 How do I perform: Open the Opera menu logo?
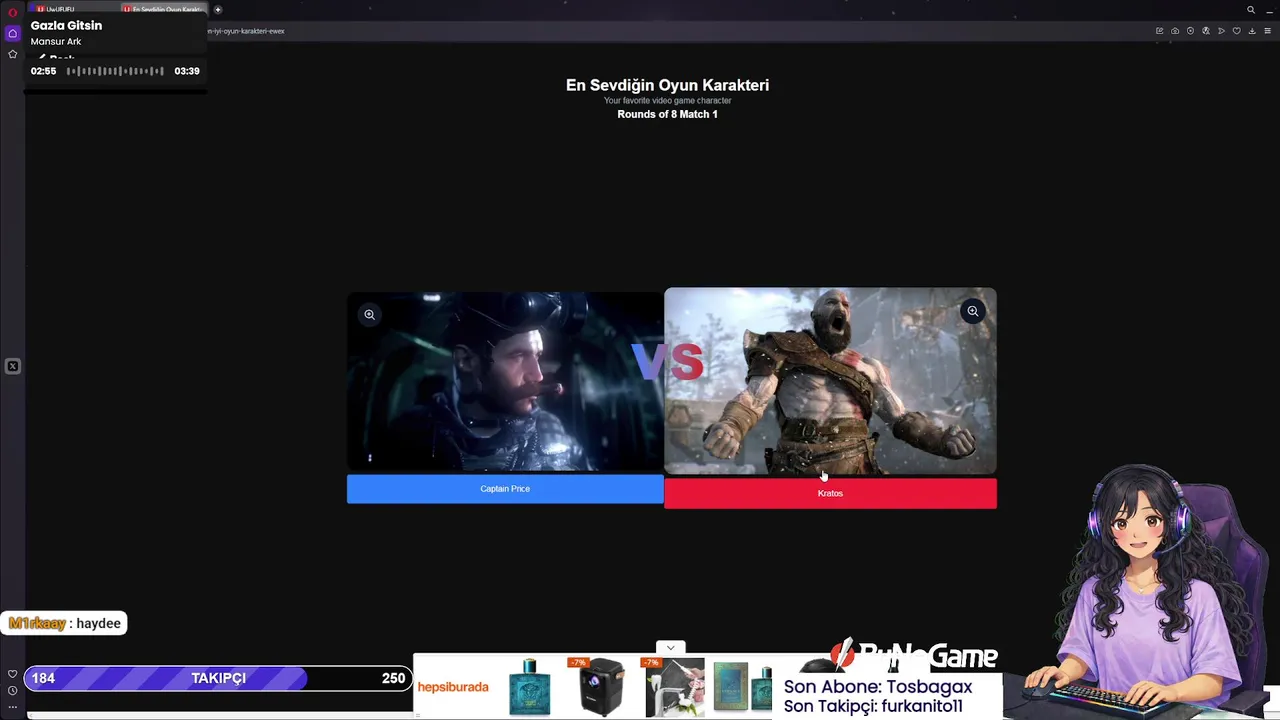(12, 12)
